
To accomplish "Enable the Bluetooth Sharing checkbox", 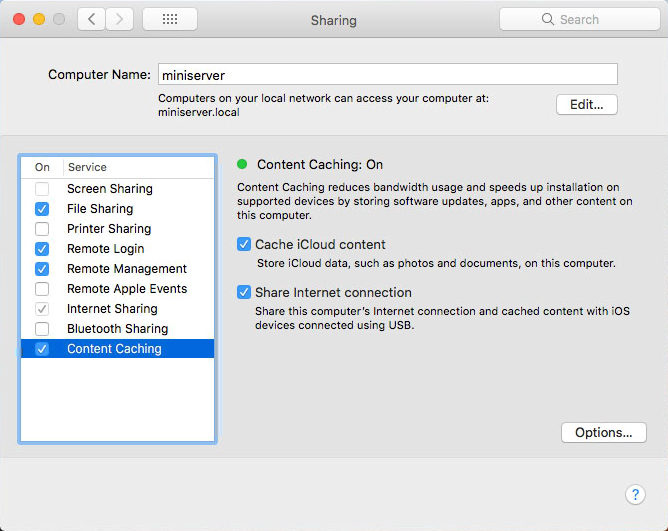I will click(x=42, y=329).
